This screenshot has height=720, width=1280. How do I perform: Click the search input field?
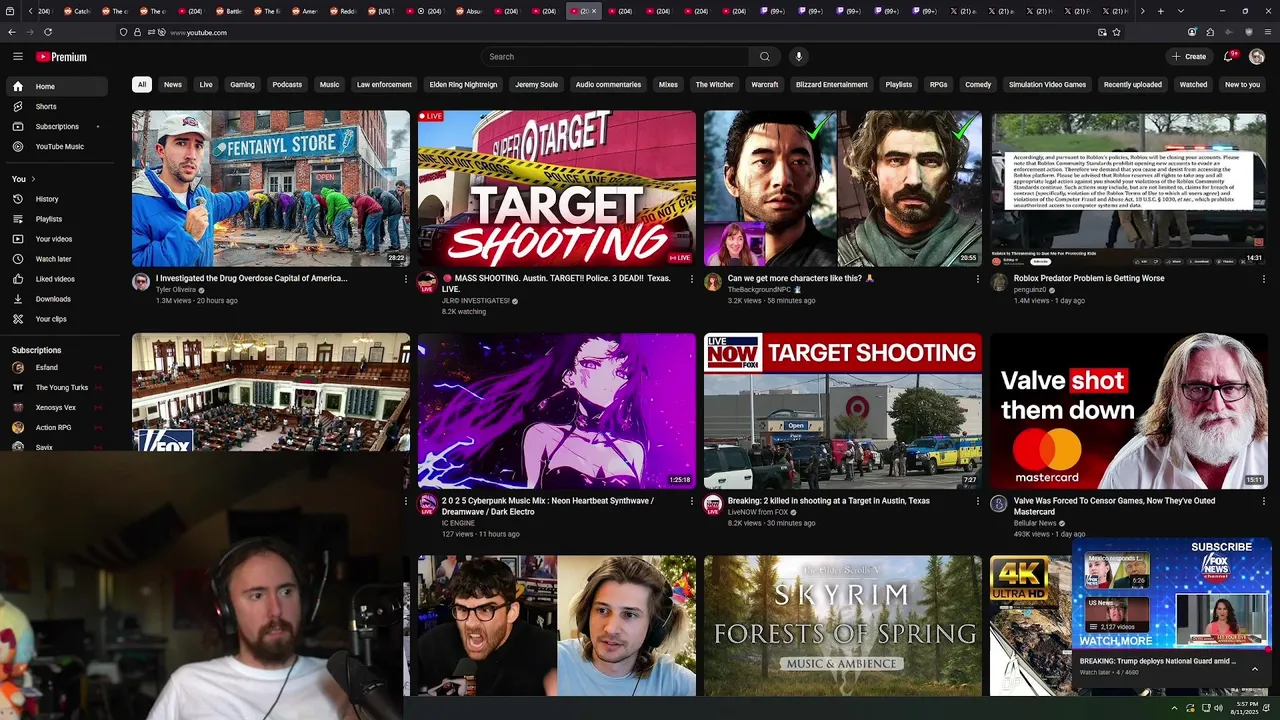[x=615, y=57]
